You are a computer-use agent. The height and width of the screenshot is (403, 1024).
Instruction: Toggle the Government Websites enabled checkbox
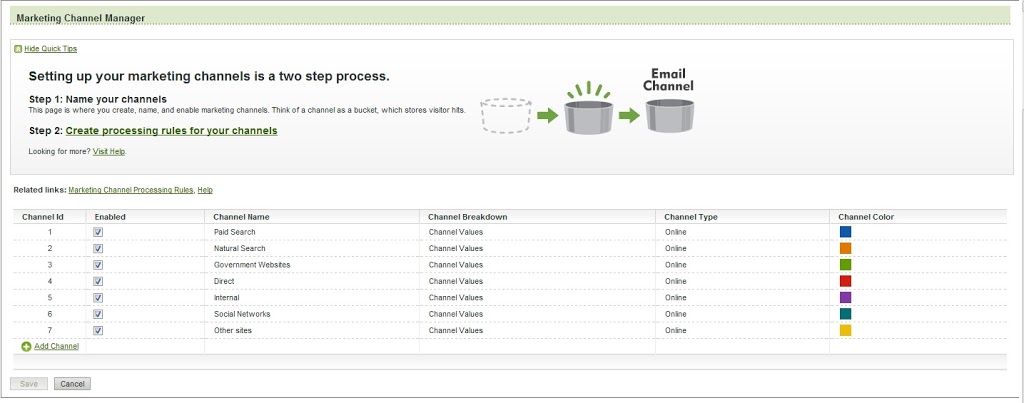point(98,265)
